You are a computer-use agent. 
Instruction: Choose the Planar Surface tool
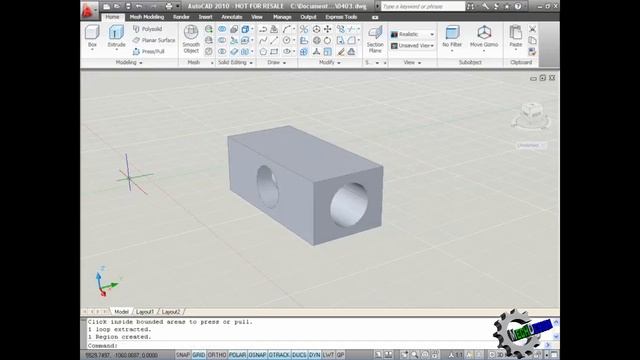pyautogui.click(x=154, y=40)
